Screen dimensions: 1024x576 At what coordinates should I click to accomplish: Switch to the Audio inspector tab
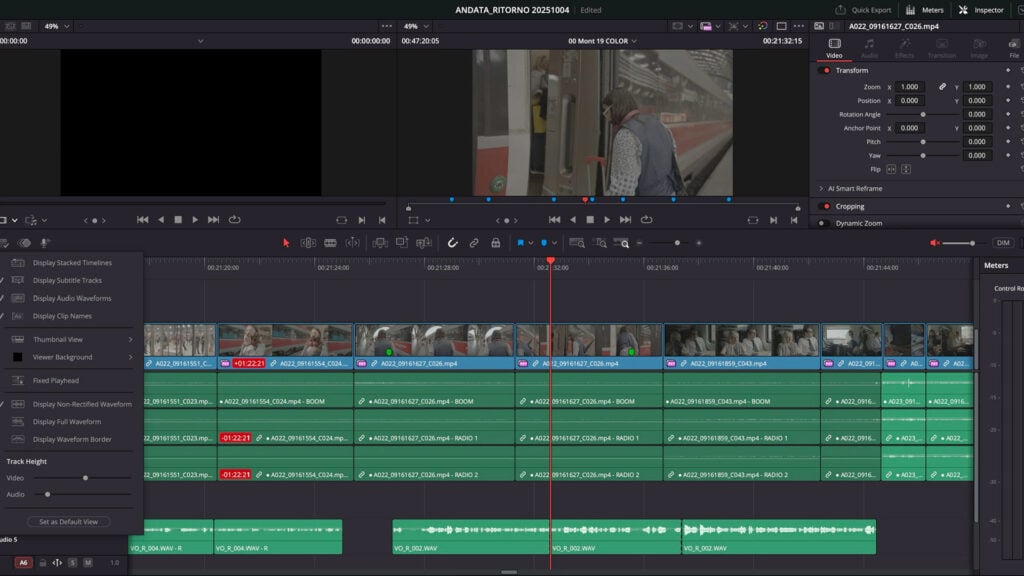[x=869, y=48]
